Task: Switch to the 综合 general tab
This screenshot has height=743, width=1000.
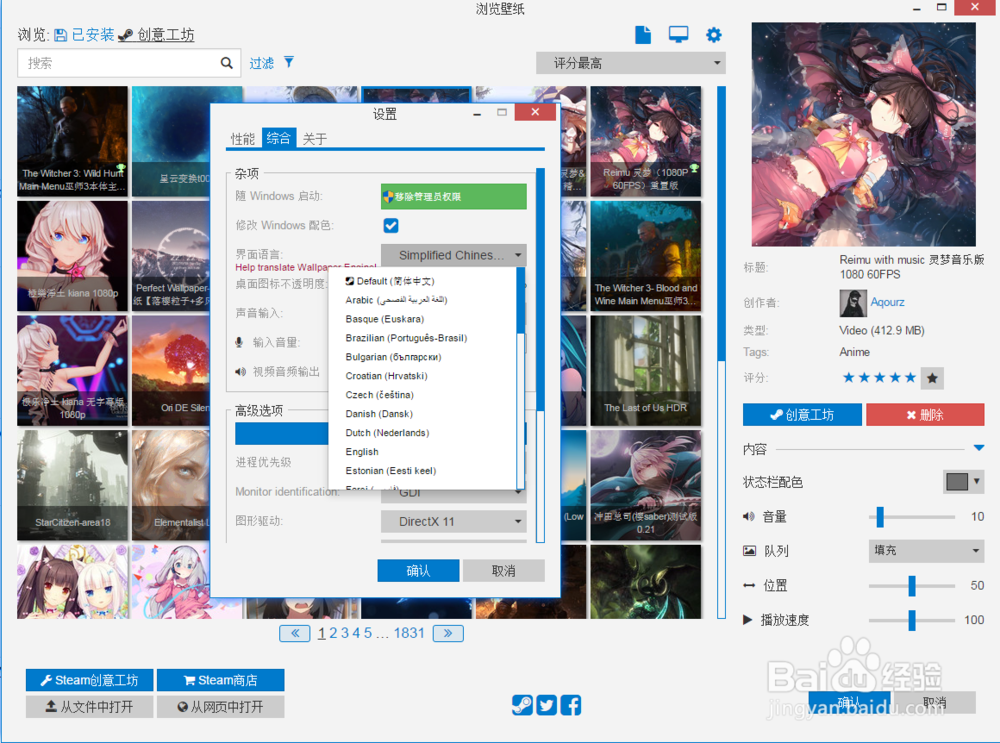Action: coord(279,138)
